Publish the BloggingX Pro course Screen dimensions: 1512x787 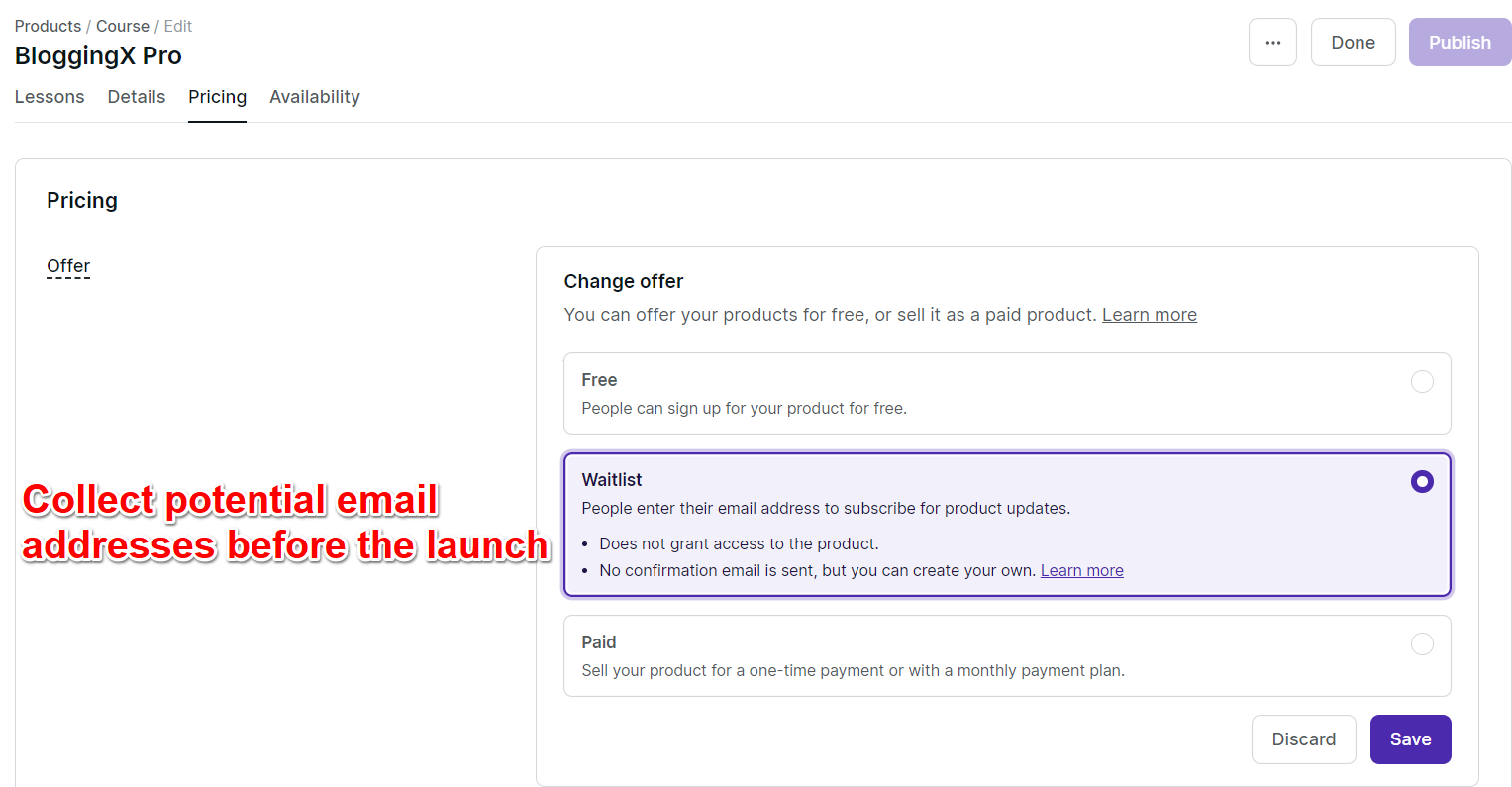[1460, 43]
